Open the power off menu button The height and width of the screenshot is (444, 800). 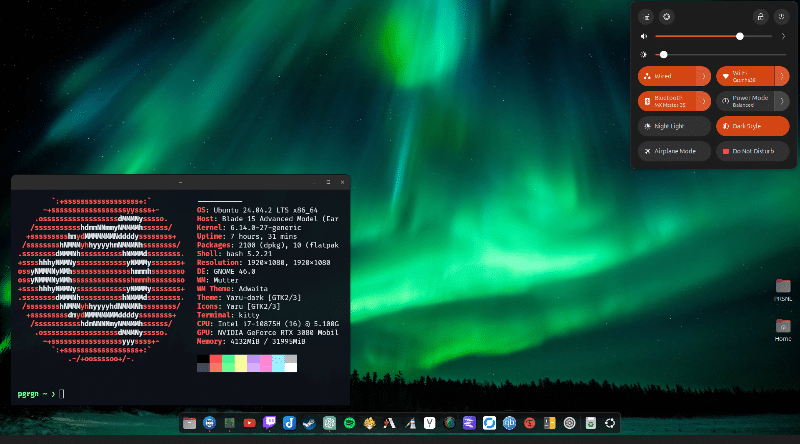(x=781, y=17)
